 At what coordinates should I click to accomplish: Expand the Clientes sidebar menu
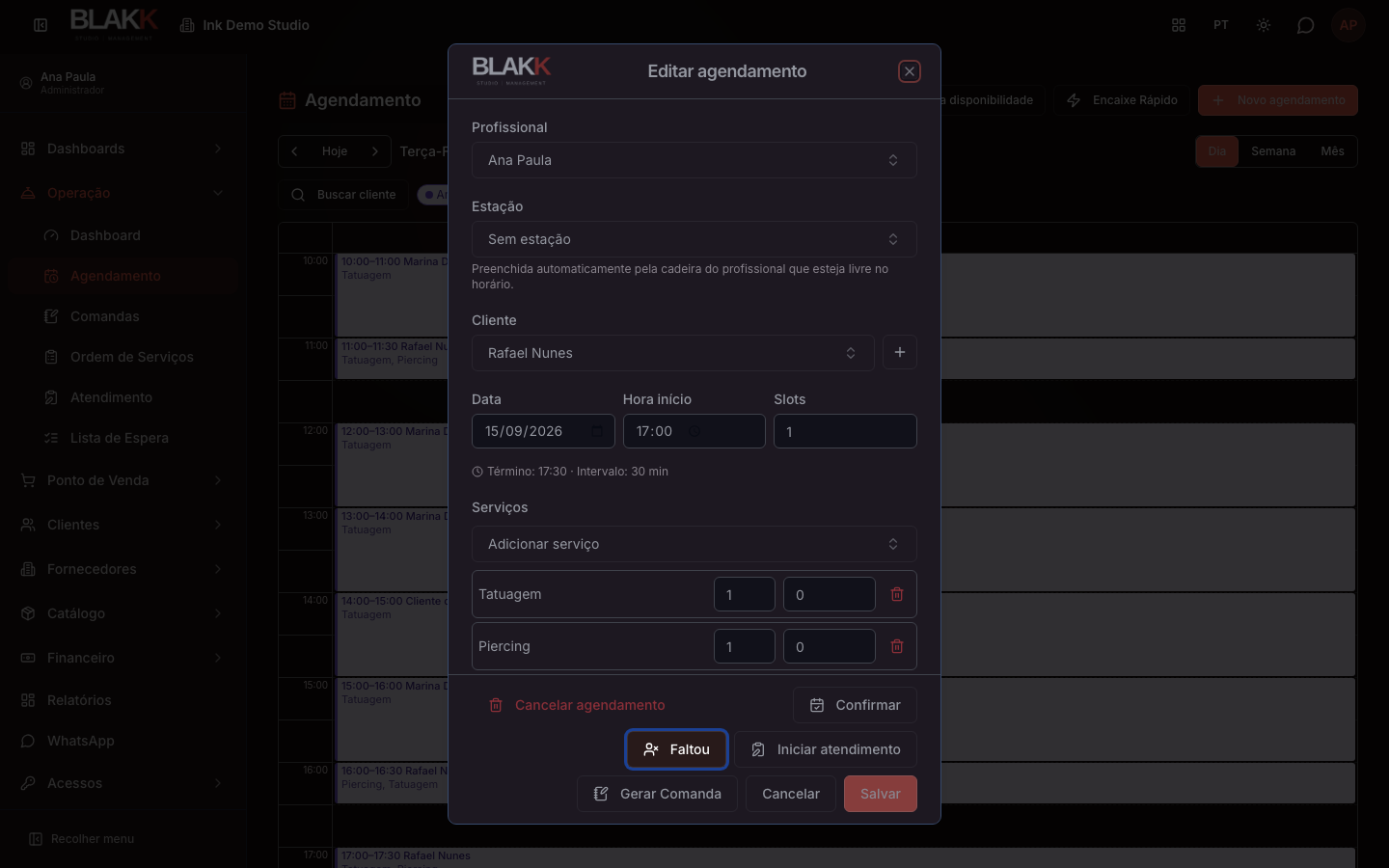point(122,525)
